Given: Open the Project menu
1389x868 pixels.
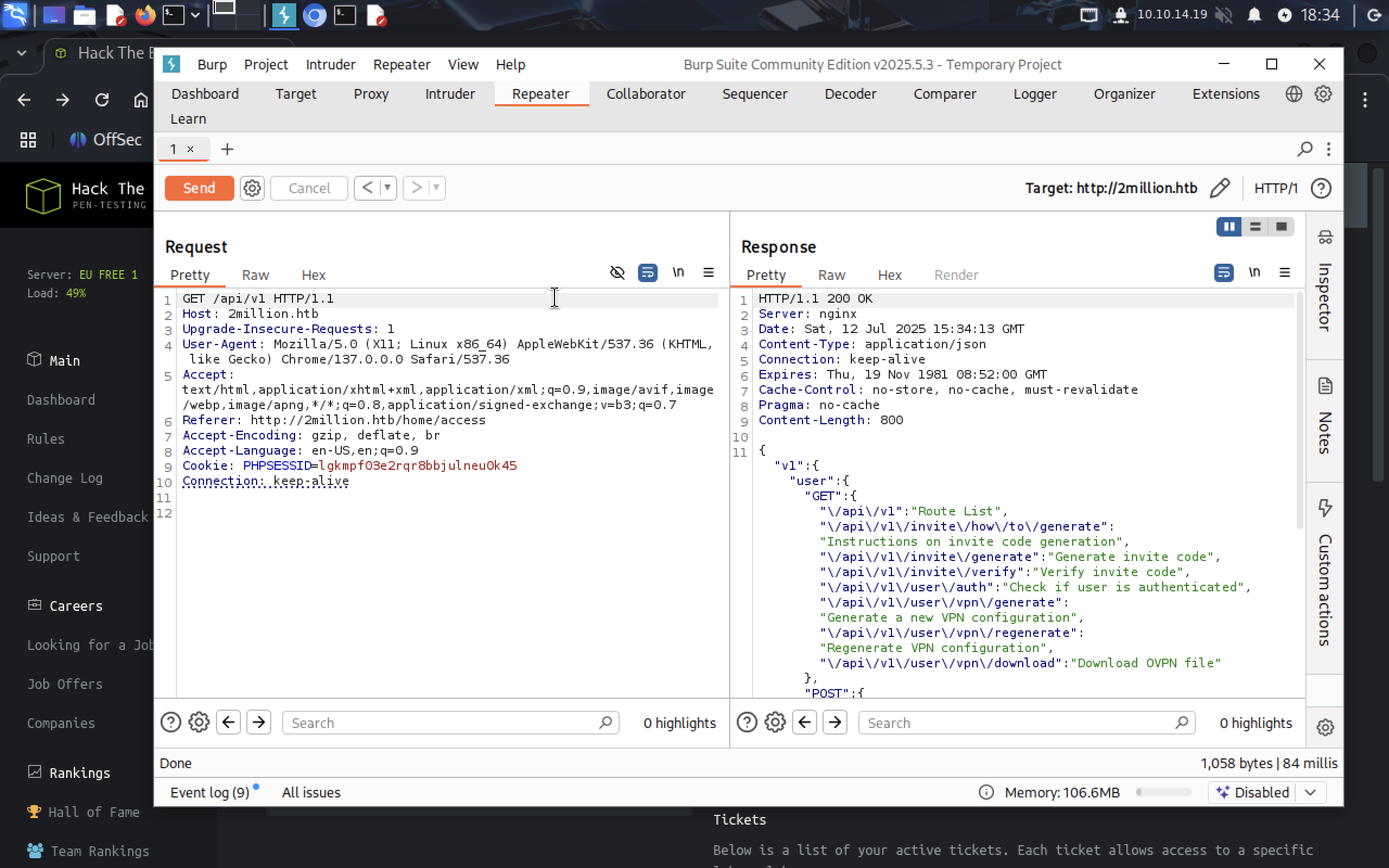Looking at the screenshot, I should point(266,65).
